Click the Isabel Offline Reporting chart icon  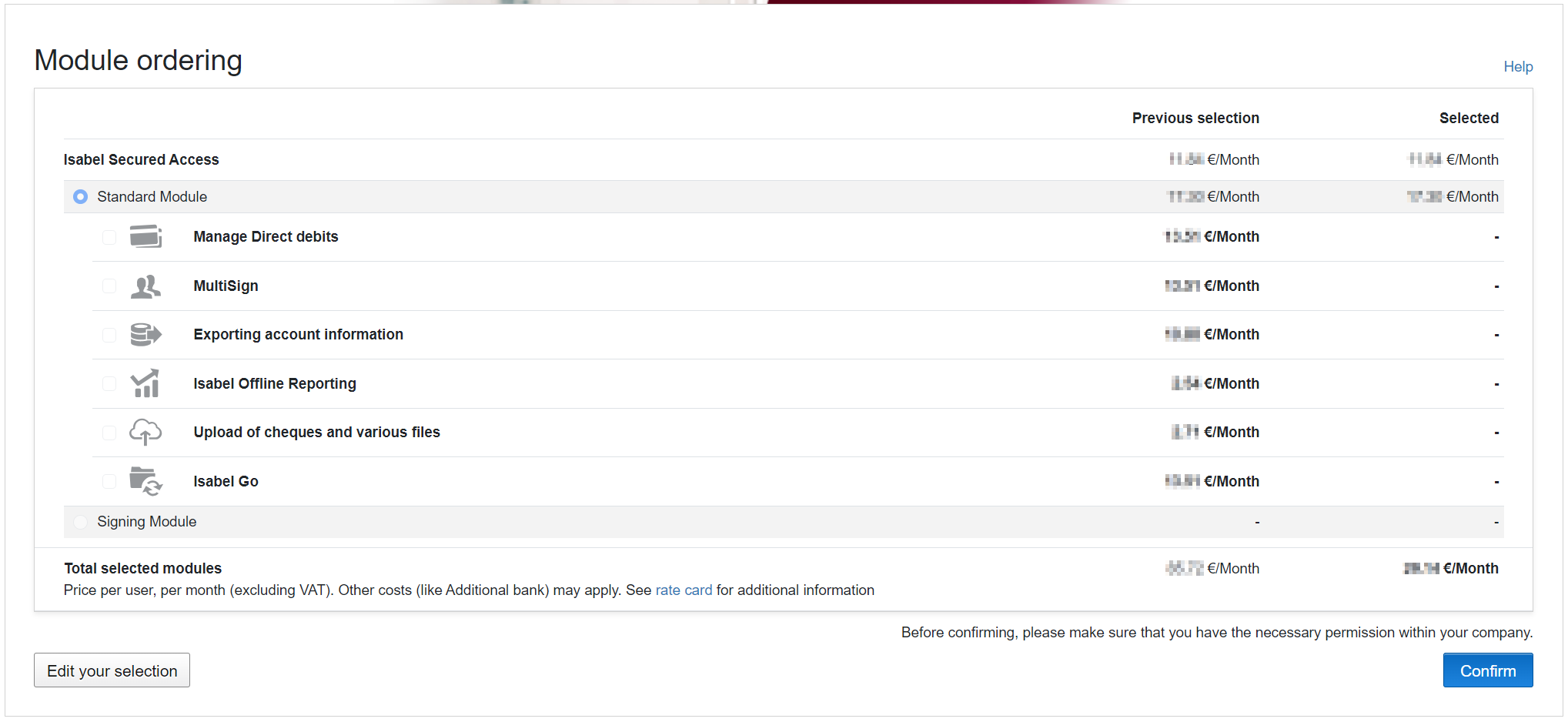point(145,383)
